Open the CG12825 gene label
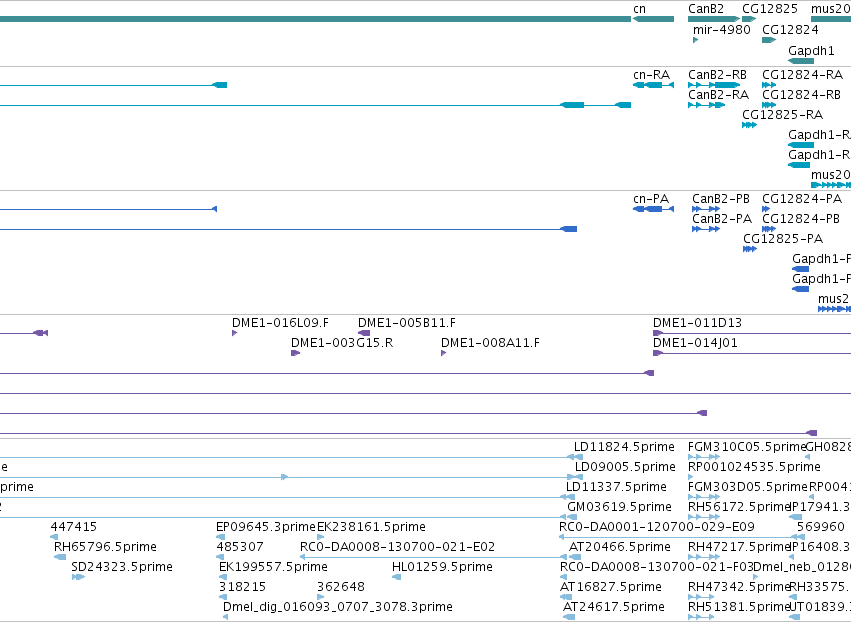851x622 pixels. pyautogui.click(x=770, y=9)
